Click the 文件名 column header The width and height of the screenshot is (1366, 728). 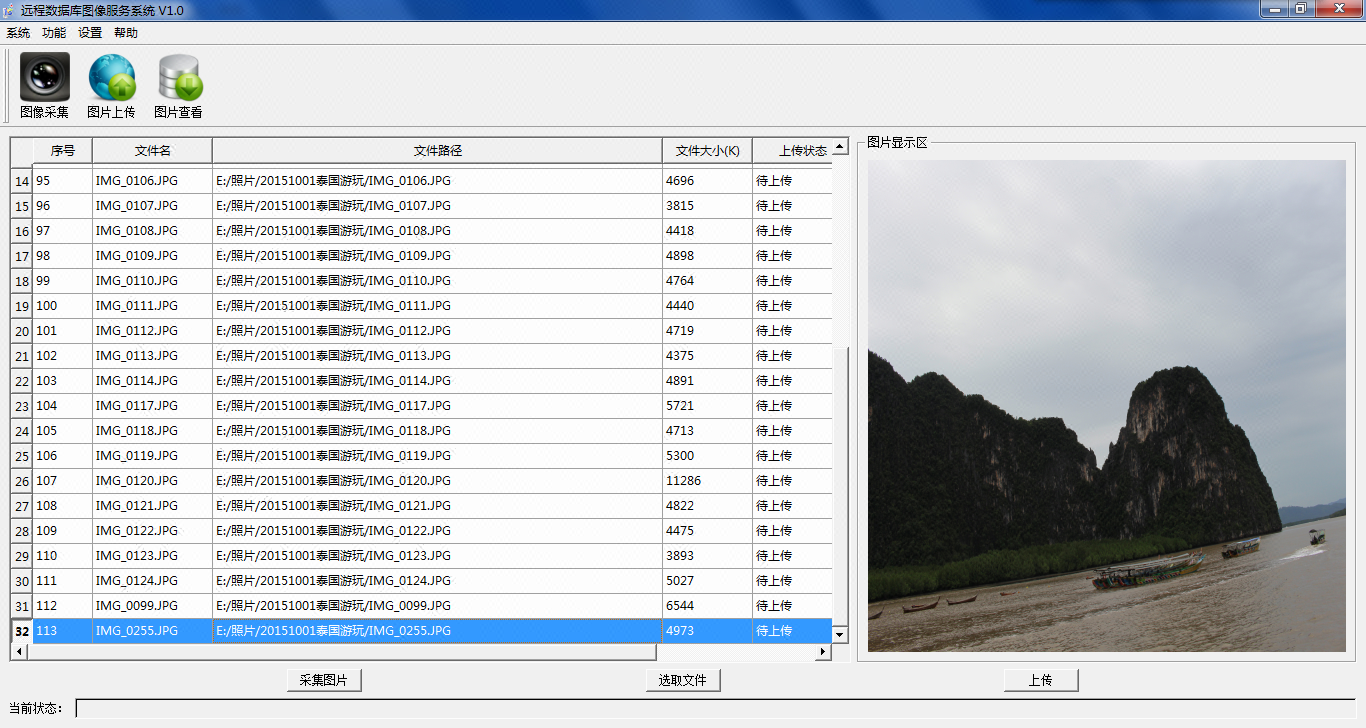(x=152, y=151)
